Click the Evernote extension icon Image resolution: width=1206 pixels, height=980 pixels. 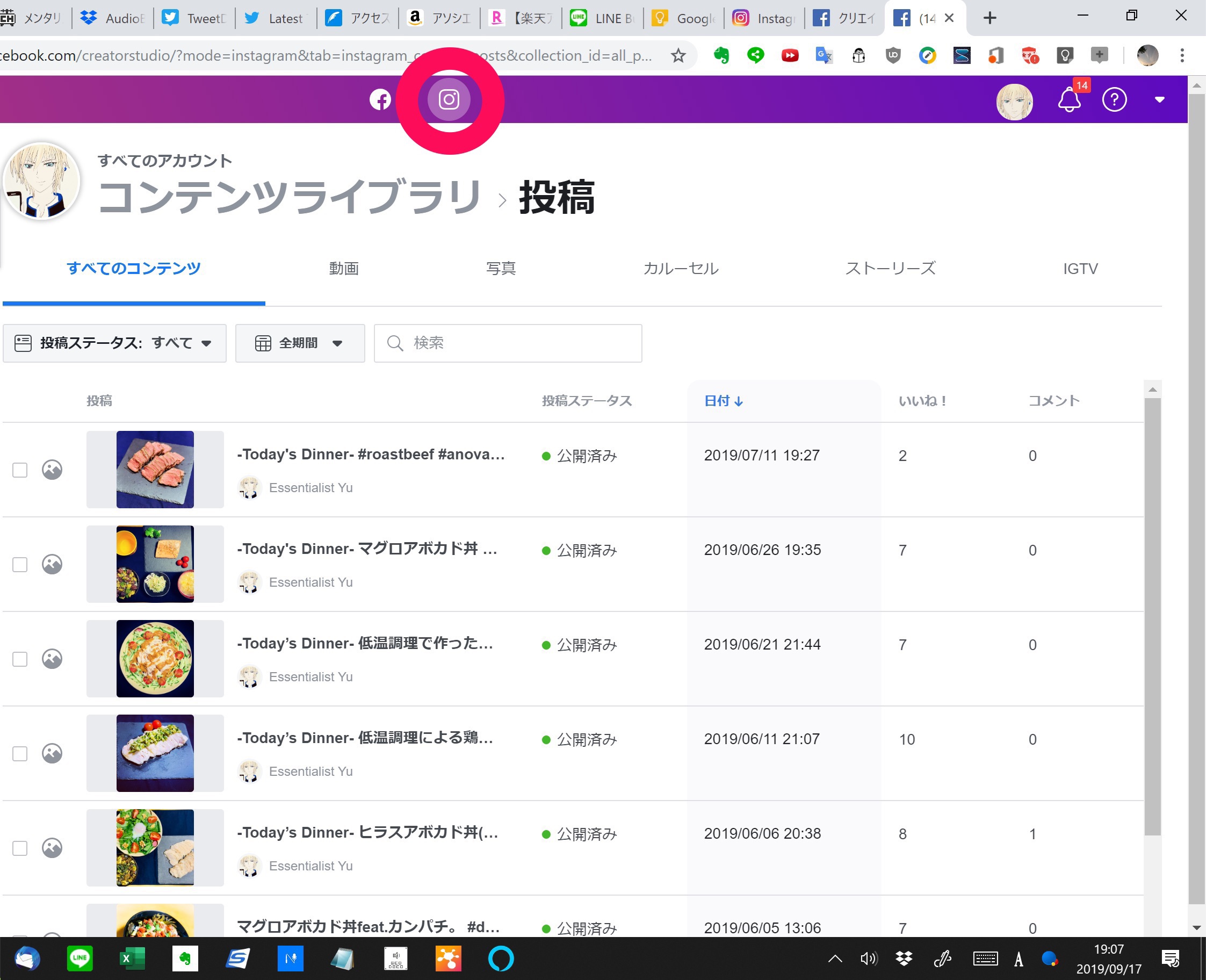[x=721, y=55]
